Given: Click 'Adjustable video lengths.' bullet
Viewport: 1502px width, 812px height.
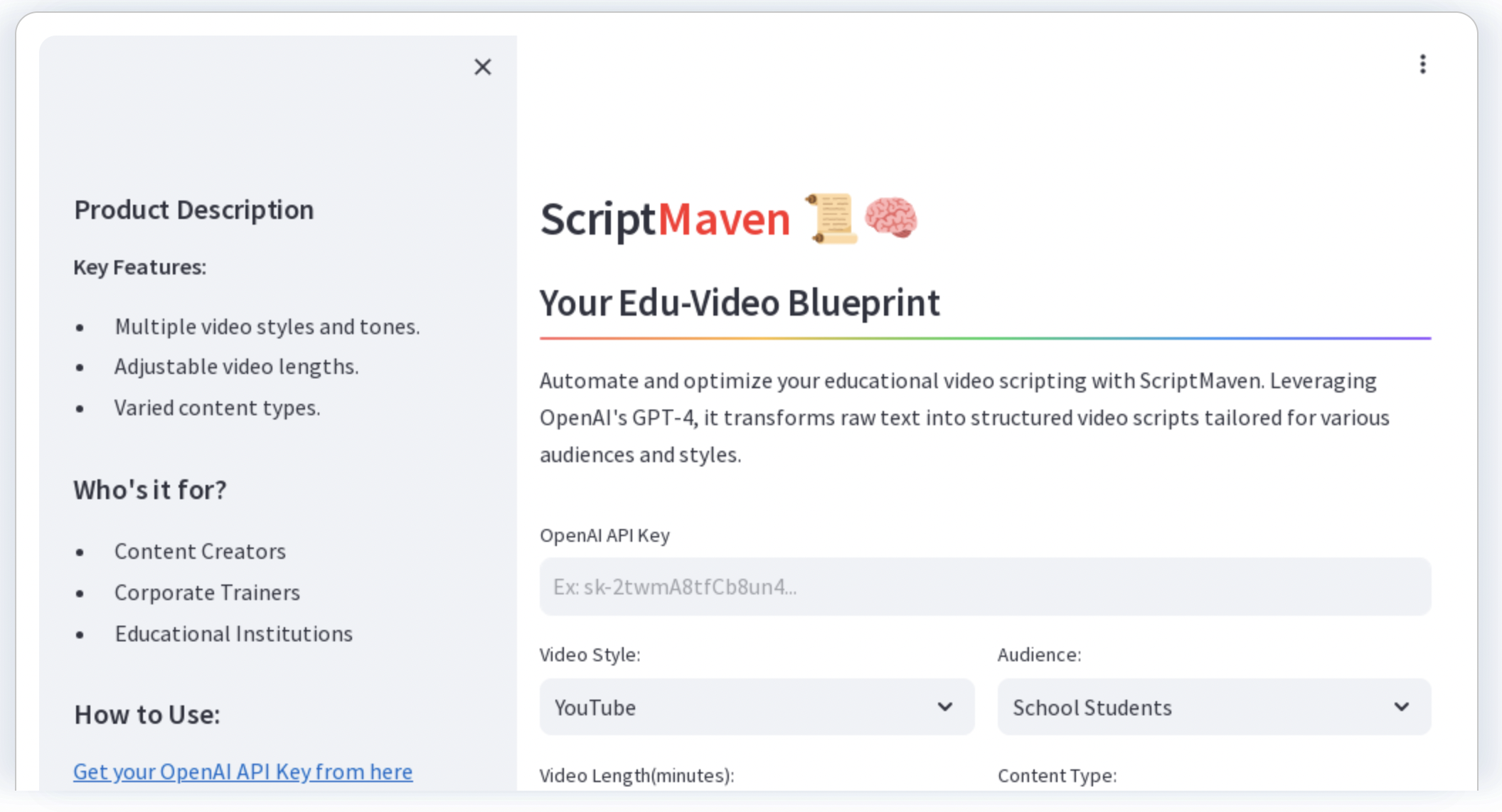Looking at the screenshot, I should click(237, 367).
